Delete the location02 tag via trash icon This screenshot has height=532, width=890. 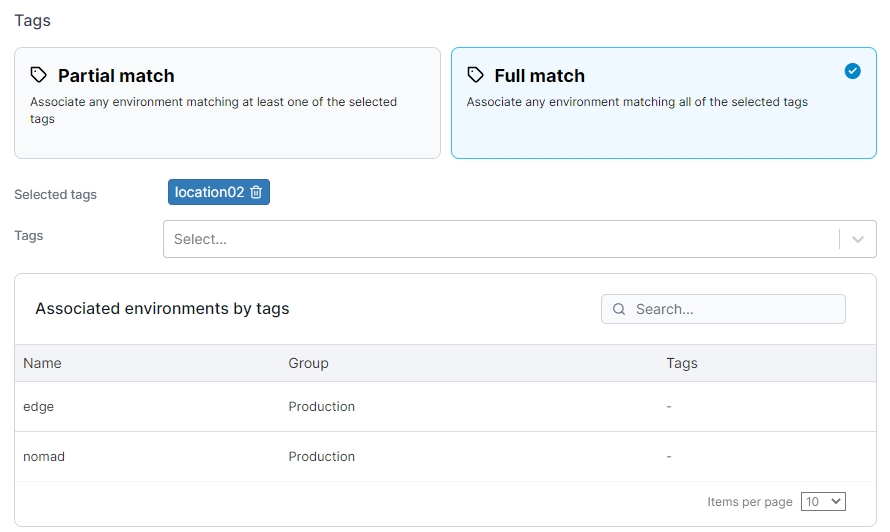(x=256, y=192)
